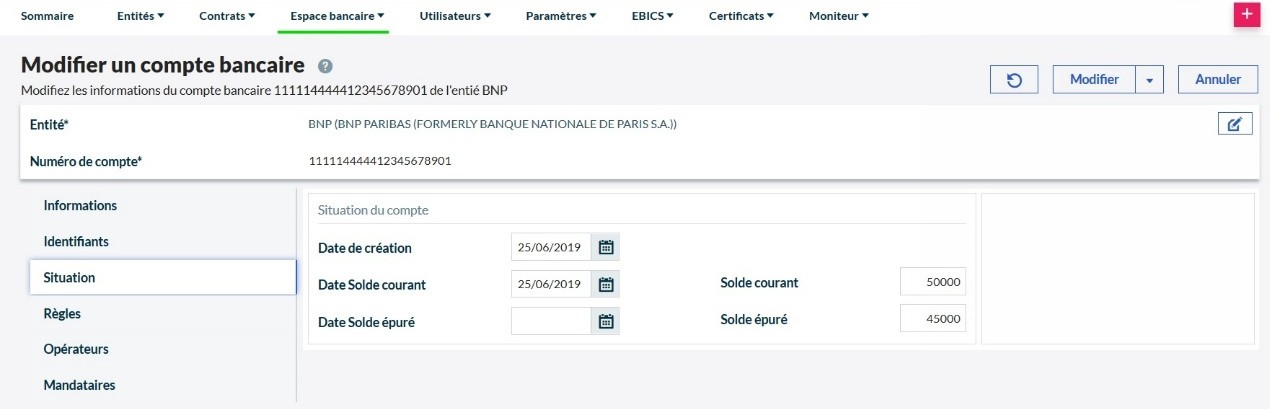Click the Modifier button
1270x409 pixels.
(x=1093, y=80)
